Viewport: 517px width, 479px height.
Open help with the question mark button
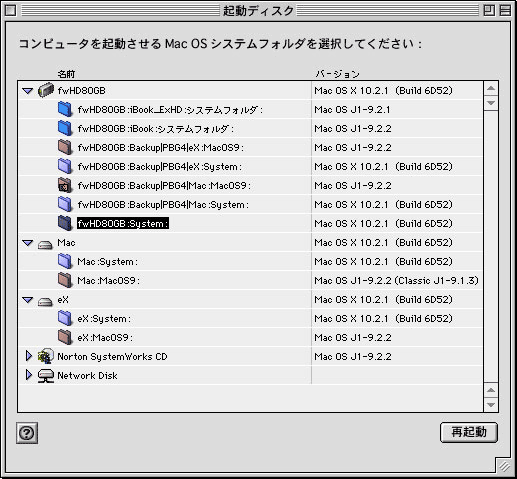point(27,433)
